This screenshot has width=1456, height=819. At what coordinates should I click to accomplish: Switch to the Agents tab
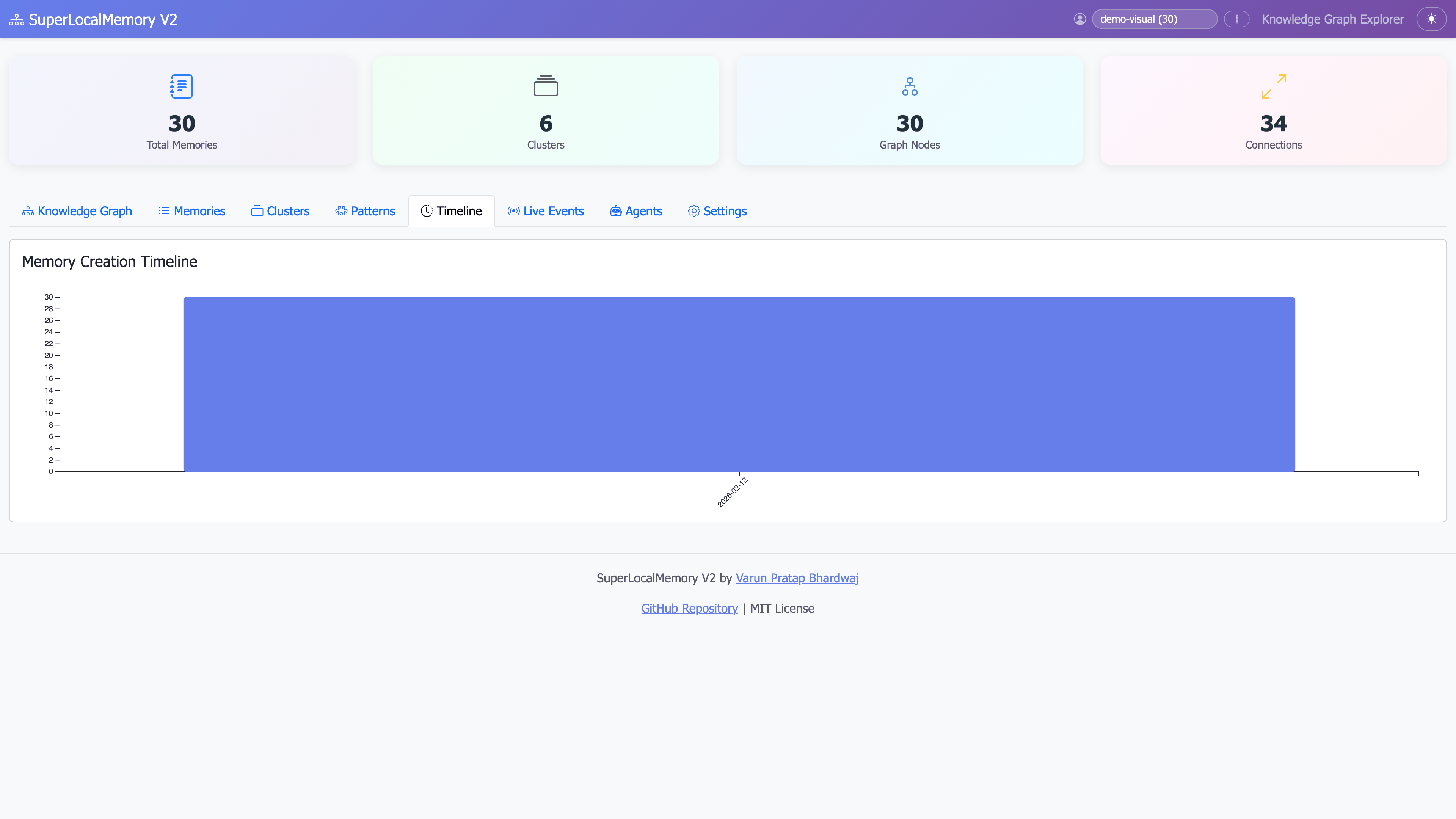point(636,211)
